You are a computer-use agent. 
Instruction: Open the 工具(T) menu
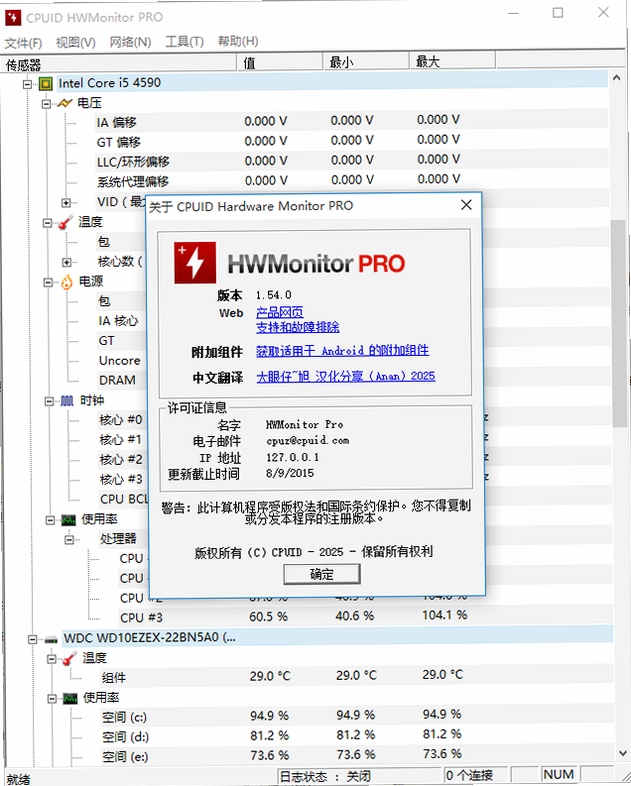pos(184,42)
